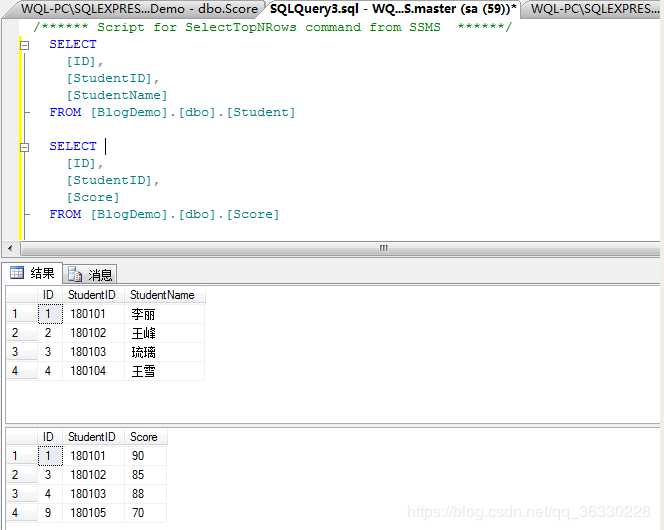This screenshot has width=664, height=530.
Task: Click the SelectTopNRows comment line
Action: pos(272,27)
